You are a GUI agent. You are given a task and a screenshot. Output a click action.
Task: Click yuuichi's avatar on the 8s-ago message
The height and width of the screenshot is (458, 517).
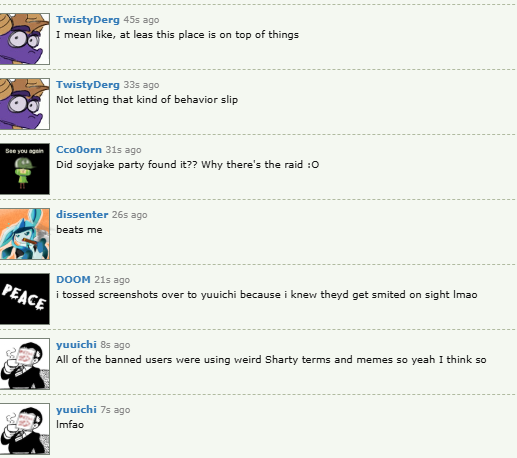pyautogui.click(x=25, y=364)
